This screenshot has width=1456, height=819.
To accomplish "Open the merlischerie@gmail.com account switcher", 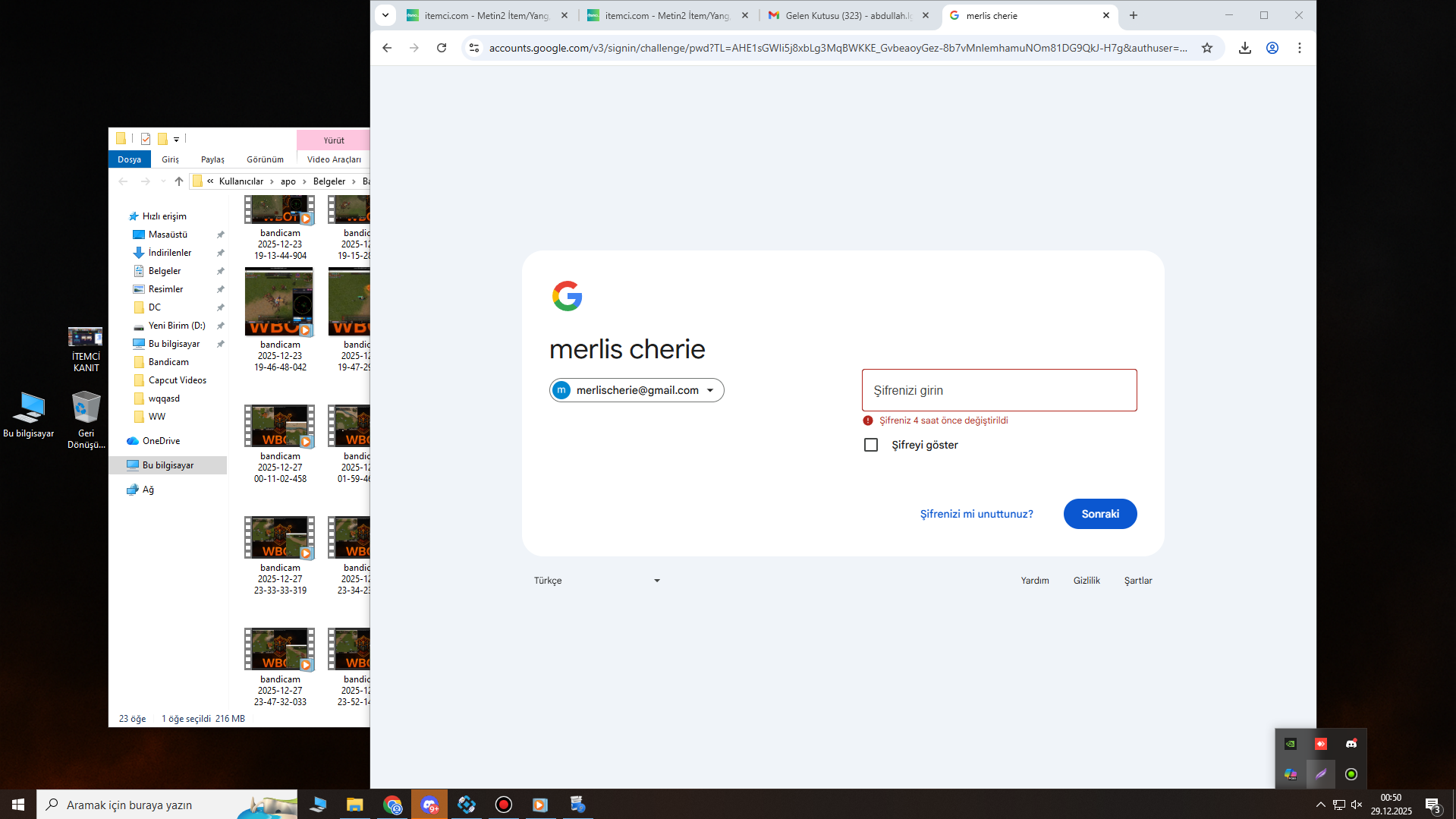I will [637, 390].
